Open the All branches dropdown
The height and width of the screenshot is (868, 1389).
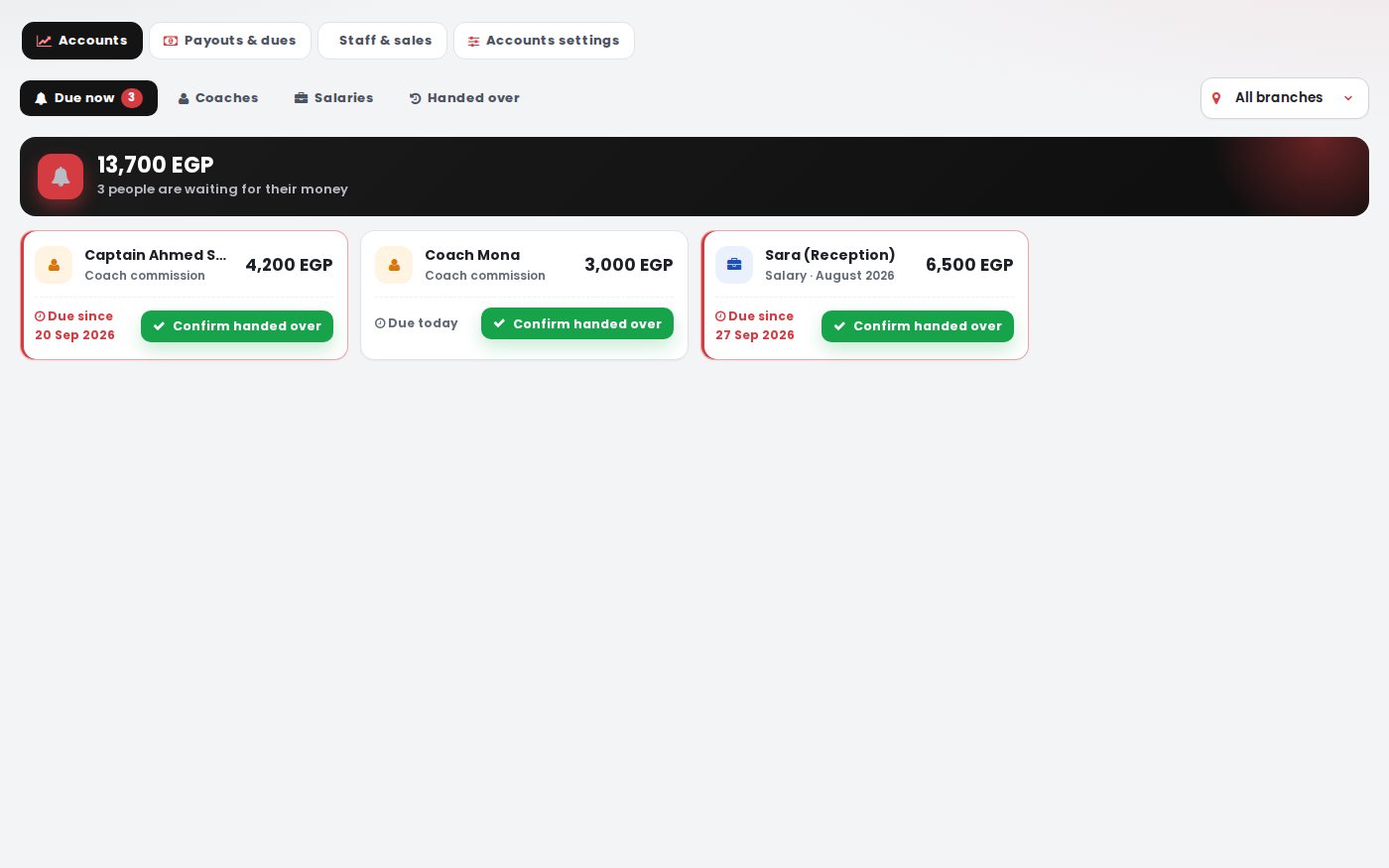1285,98
